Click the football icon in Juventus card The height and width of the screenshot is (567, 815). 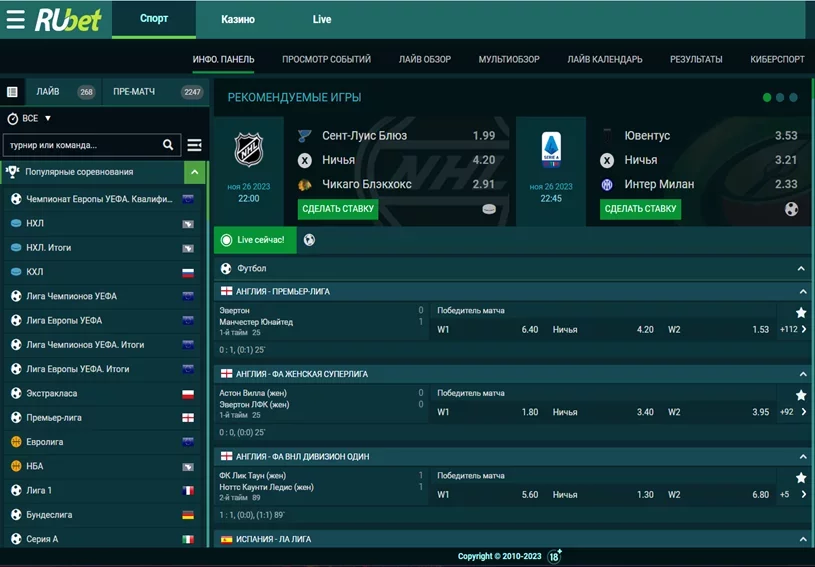click(x=791, y=209)
